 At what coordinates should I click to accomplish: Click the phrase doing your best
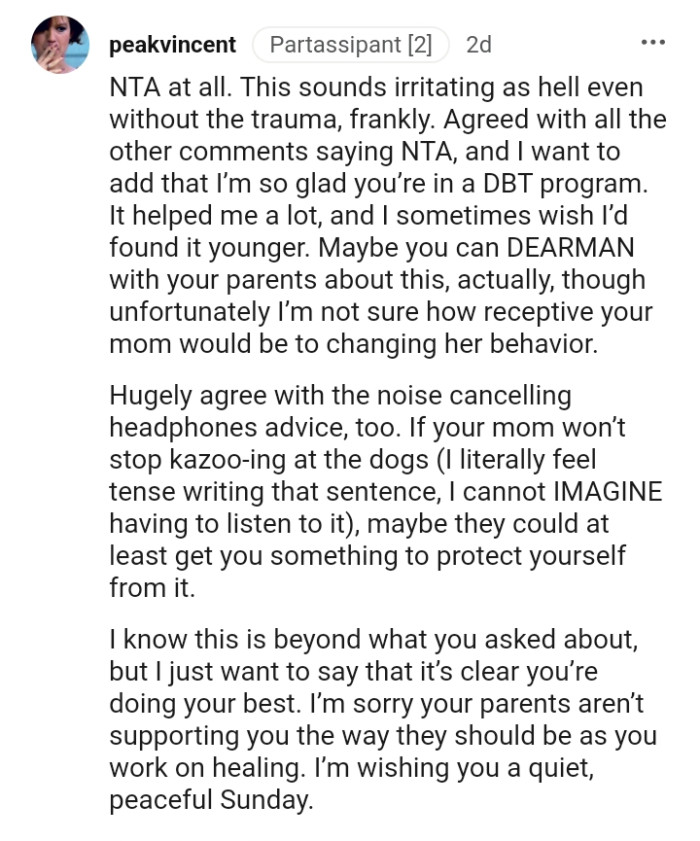coord(205,704)
